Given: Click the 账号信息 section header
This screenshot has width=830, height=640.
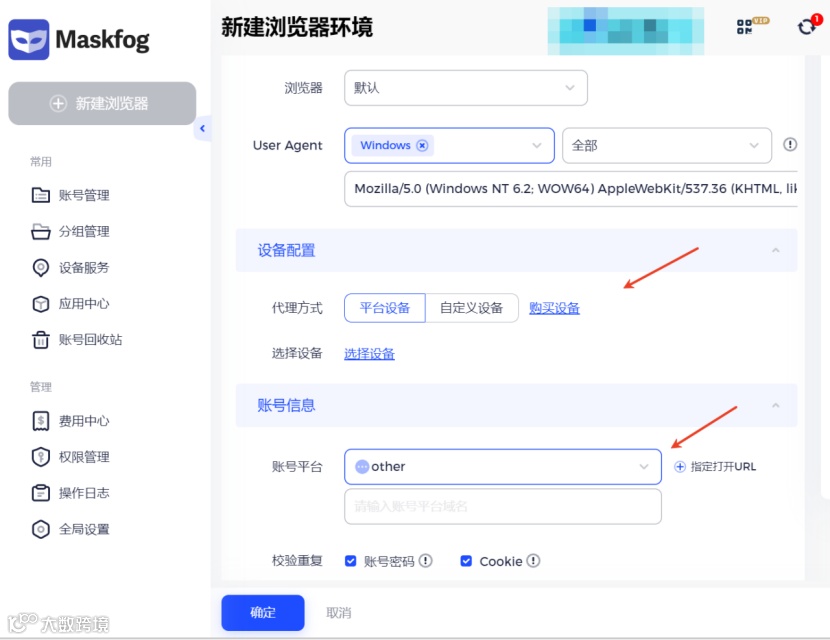Looking at the screenshot, I should tap(516, 405).
